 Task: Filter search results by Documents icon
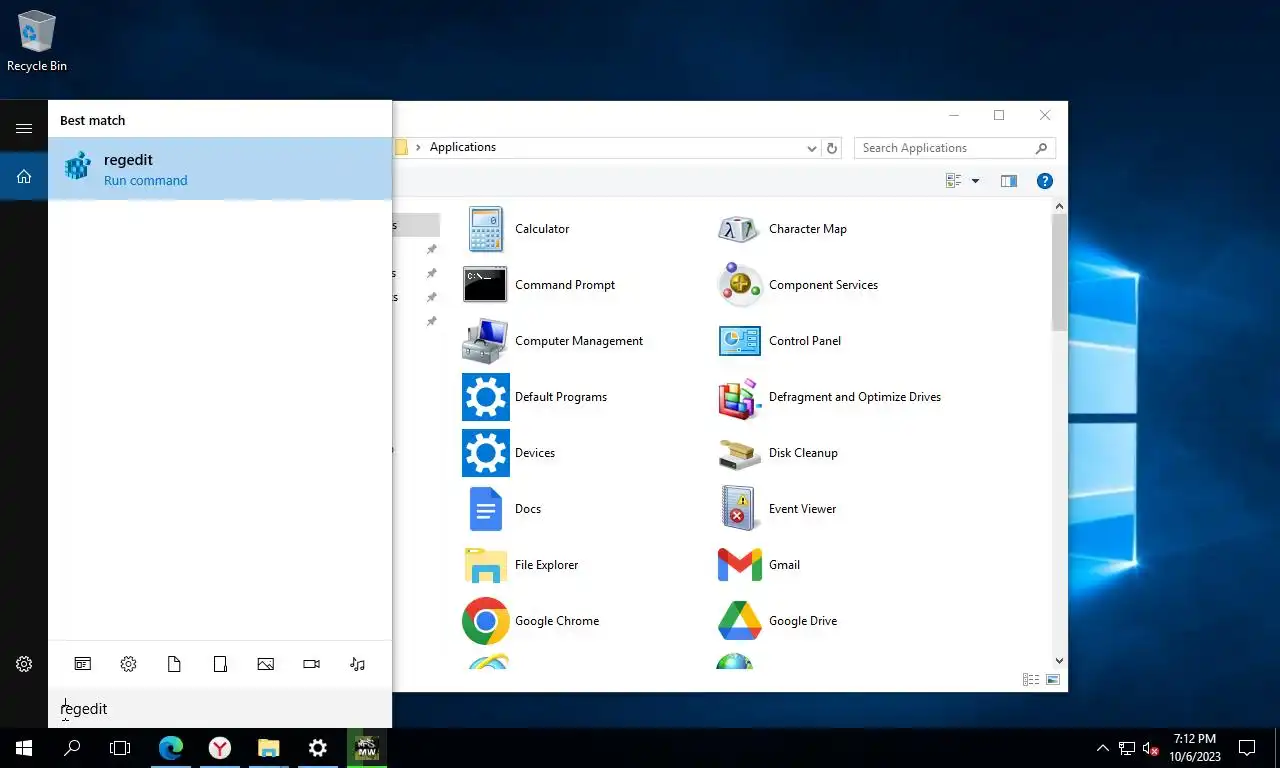pos(174,664)
